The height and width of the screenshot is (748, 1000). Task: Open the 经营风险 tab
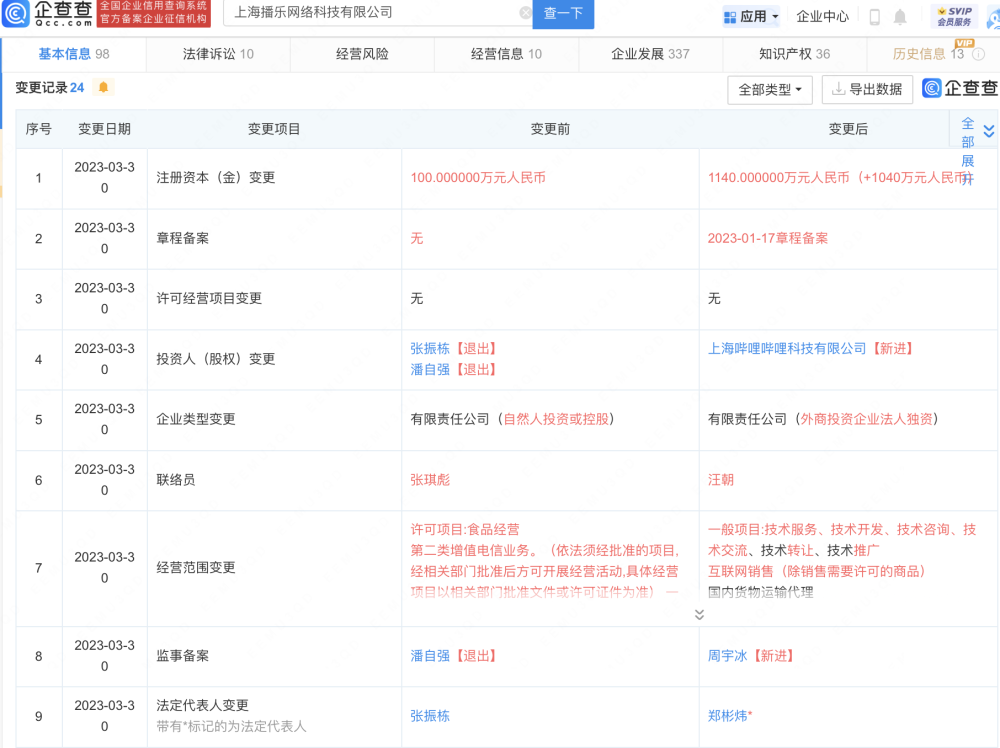[362, 54]
